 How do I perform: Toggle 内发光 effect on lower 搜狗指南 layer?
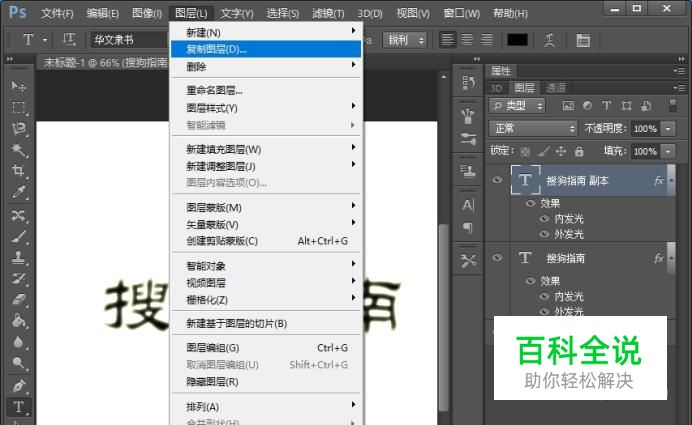pyautogui.click(x=545, y=297)
